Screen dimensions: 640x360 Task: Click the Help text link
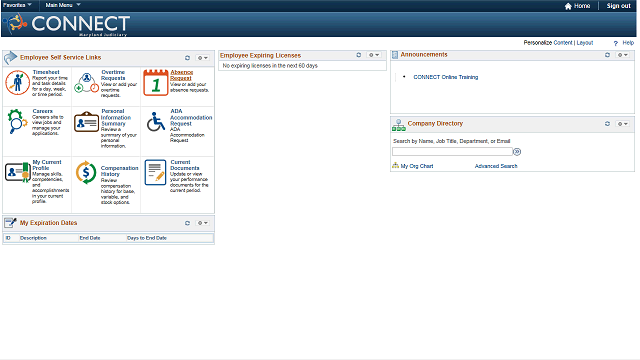click(x=628, y=43)
